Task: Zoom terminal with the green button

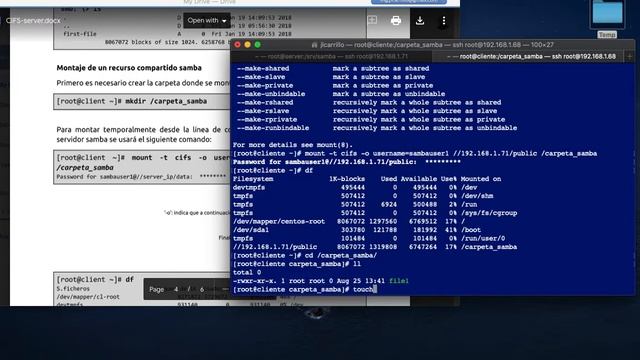Action: point(258,44)
